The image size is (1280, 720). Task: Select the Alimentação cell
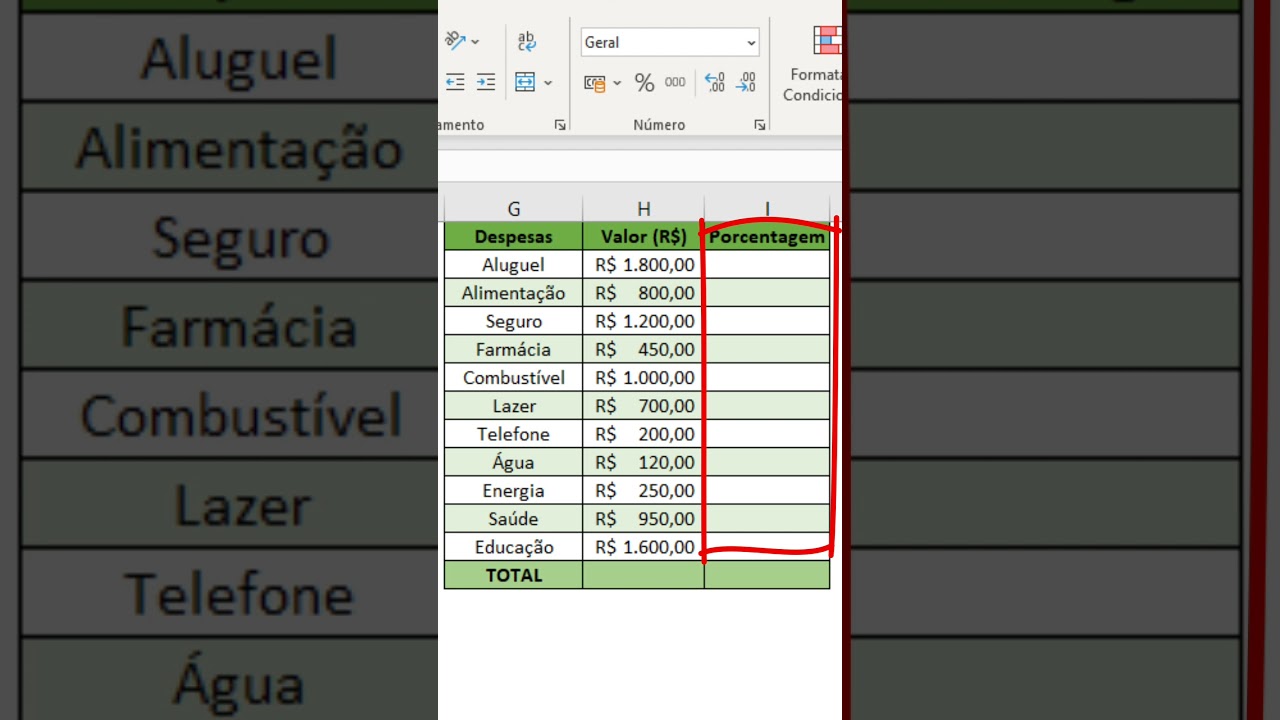pos(513,293)
